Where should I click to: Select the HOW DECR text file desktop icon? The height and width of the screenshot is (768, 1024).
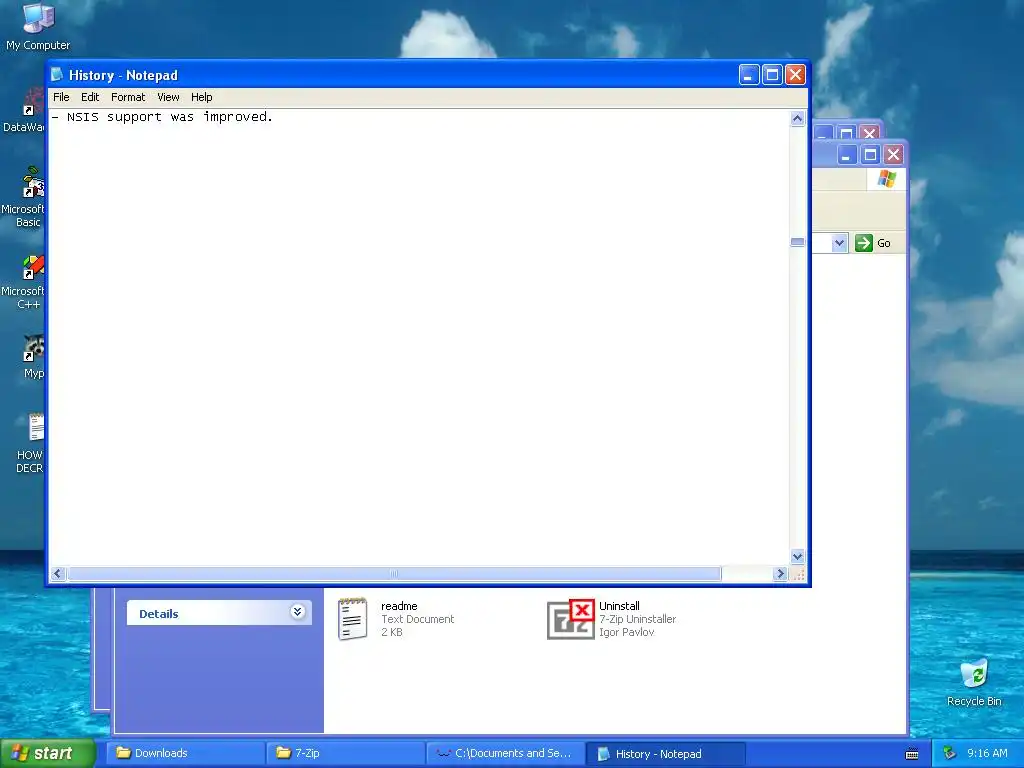pyautogui.click(x=35, y=428)
